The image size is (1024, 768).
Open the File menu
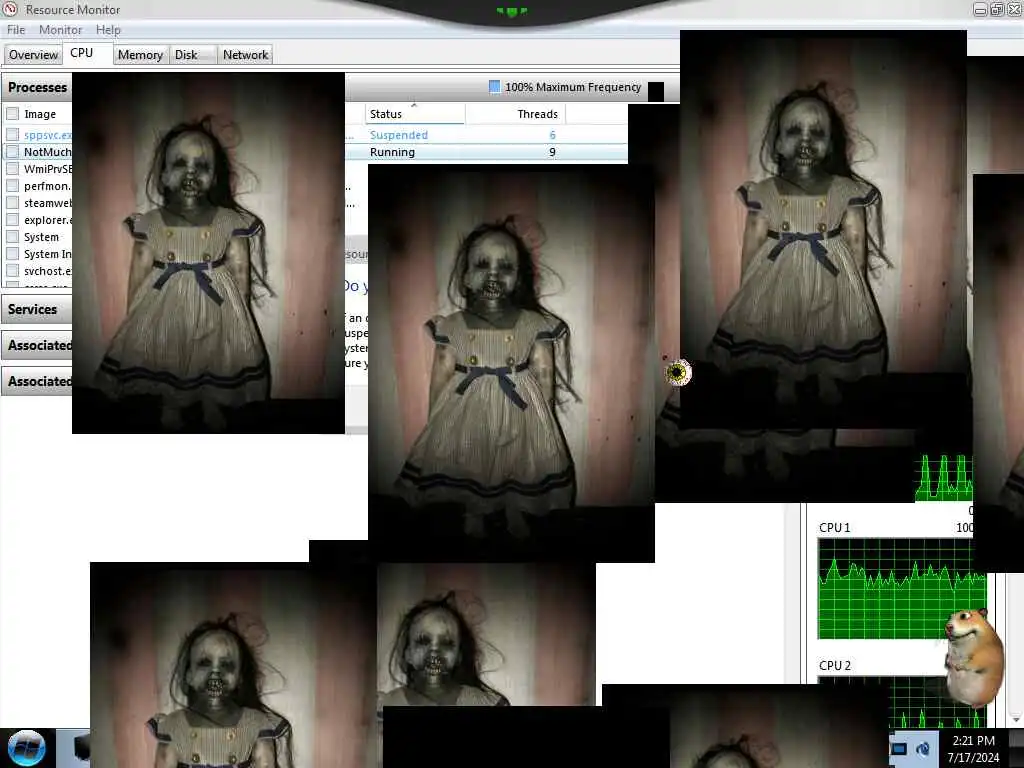click(x=16, y=30)
